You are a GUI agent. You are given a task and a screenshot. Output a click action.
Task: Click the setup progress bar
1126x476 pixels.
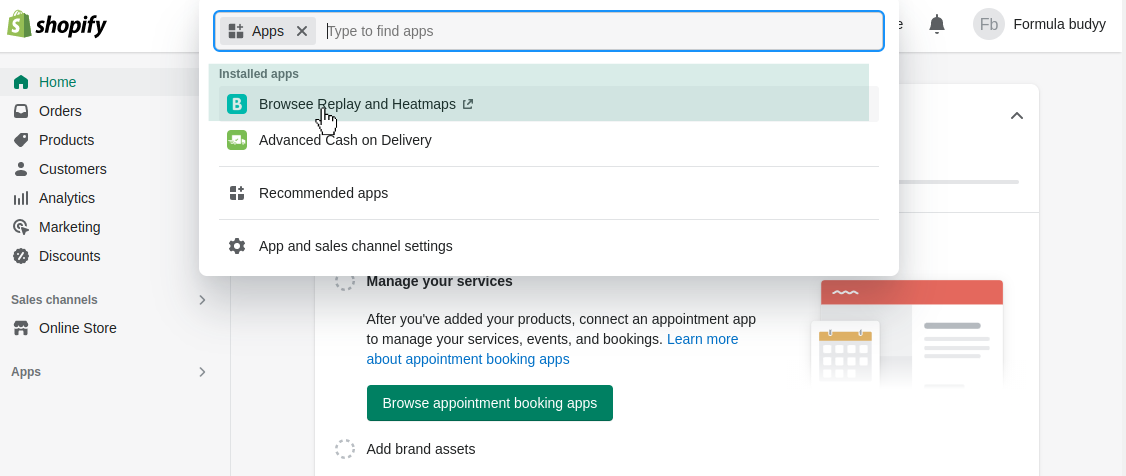click(x=958, y=182)
